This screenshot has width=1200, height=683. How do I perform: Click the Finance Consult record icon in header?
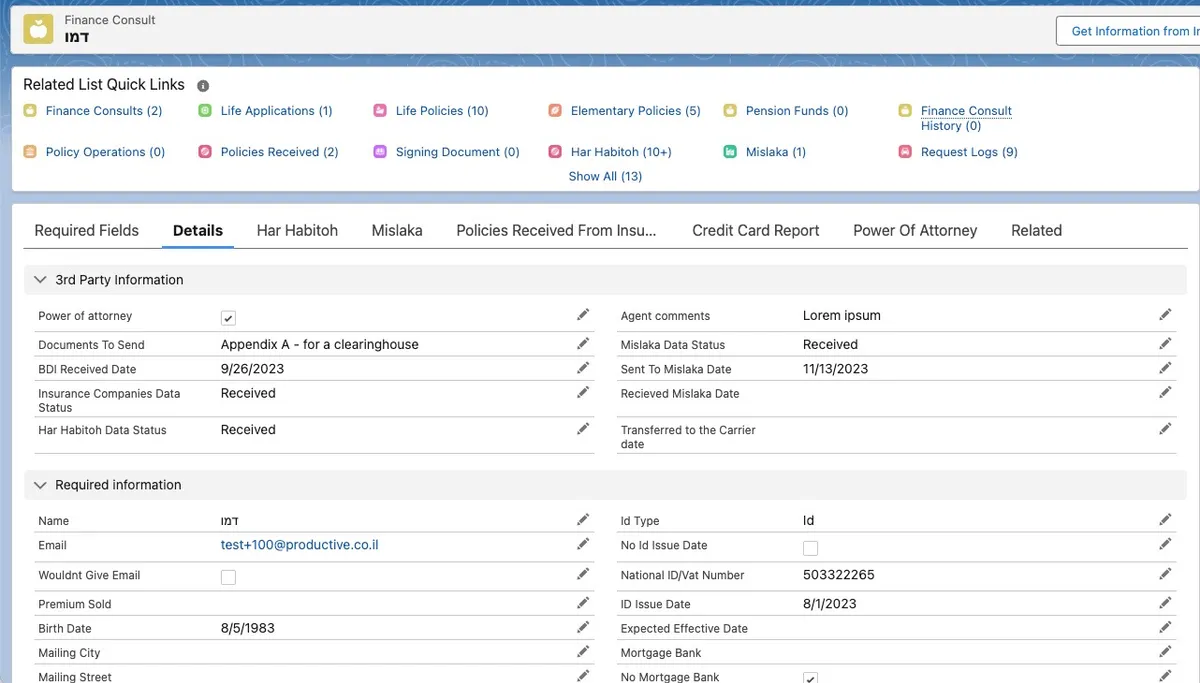coord(38,28)
